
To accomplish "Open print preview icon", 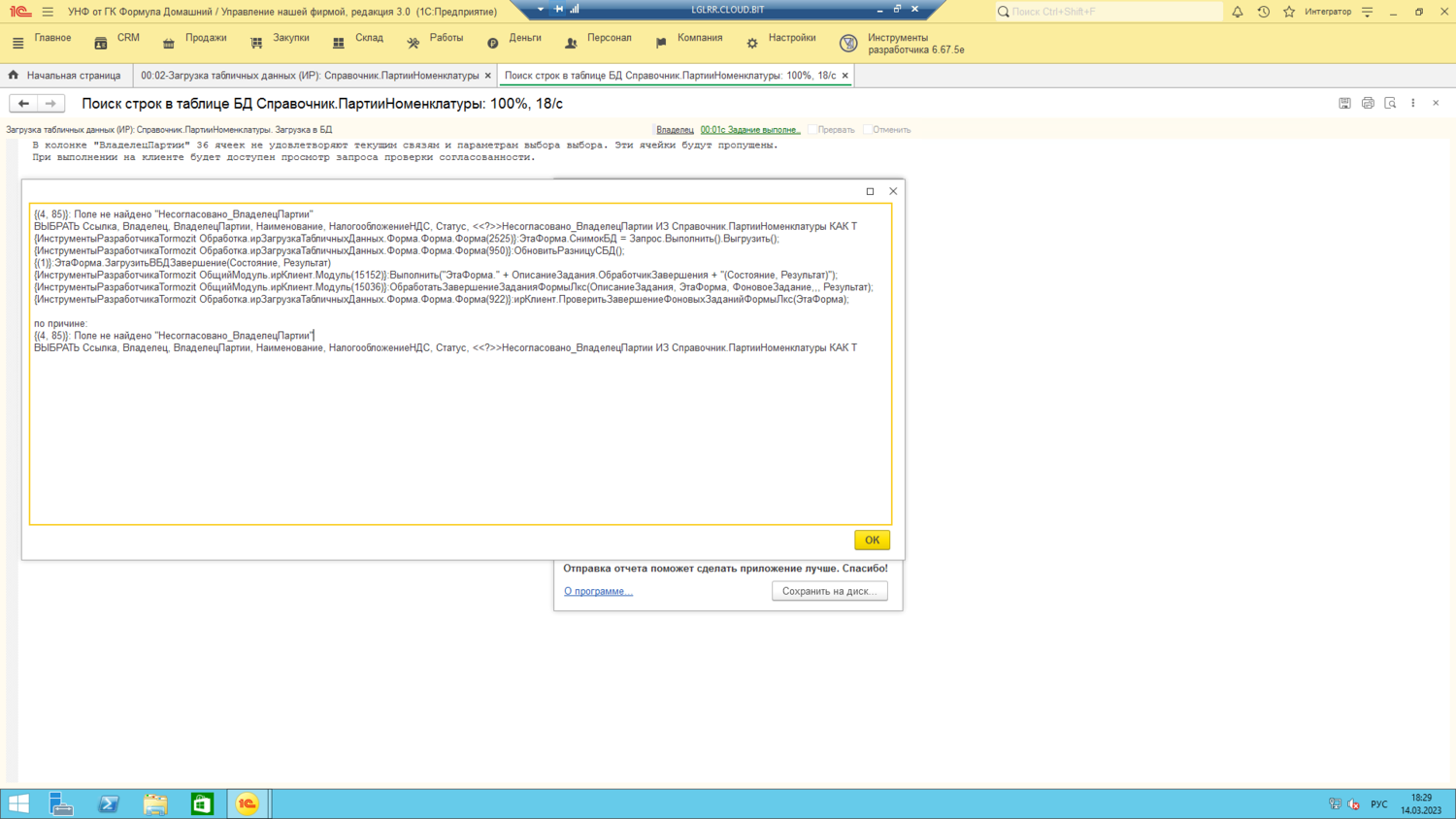I will (1390, 103).
